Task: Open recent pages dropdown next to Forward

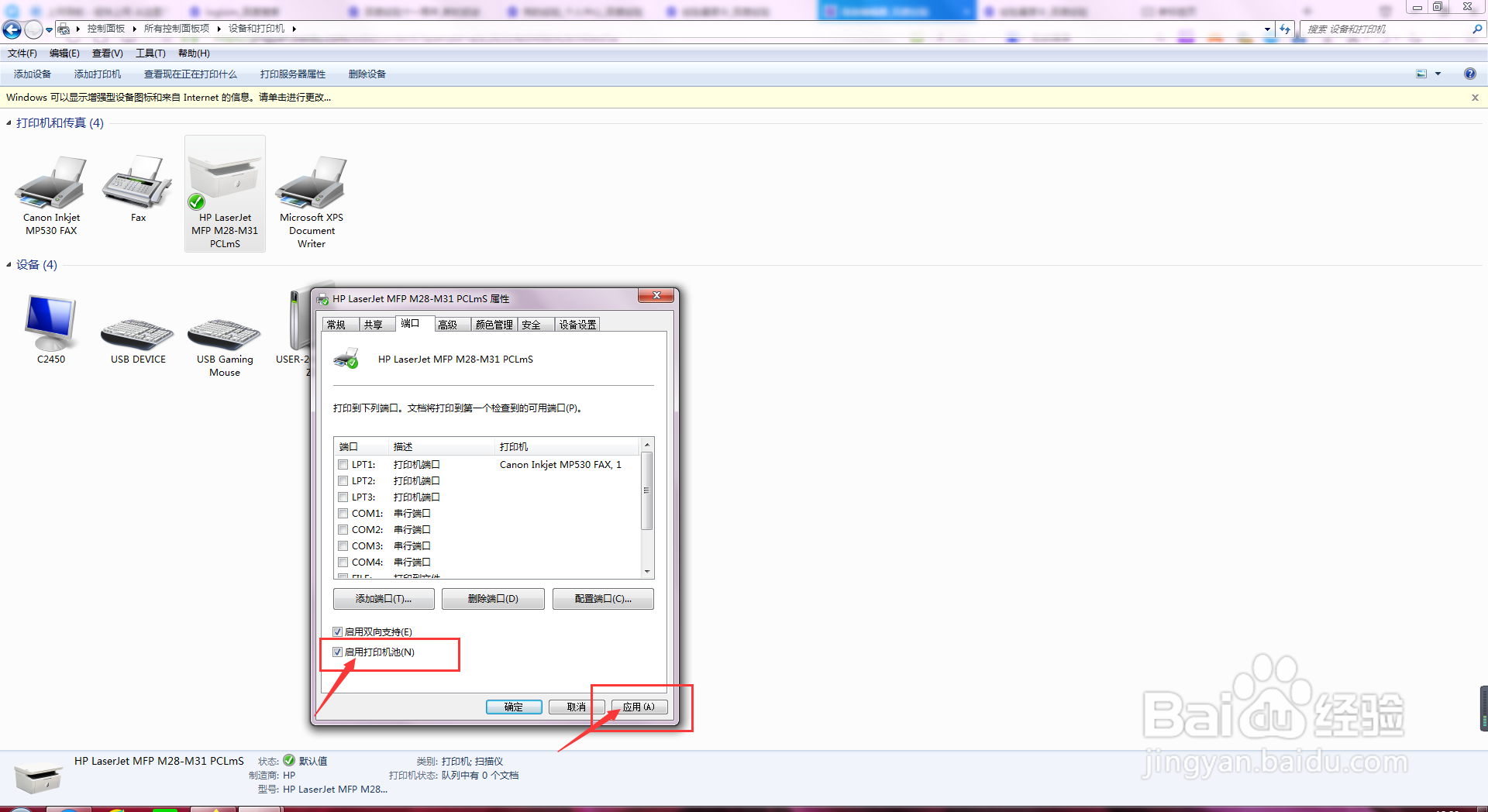Action: 49,30
